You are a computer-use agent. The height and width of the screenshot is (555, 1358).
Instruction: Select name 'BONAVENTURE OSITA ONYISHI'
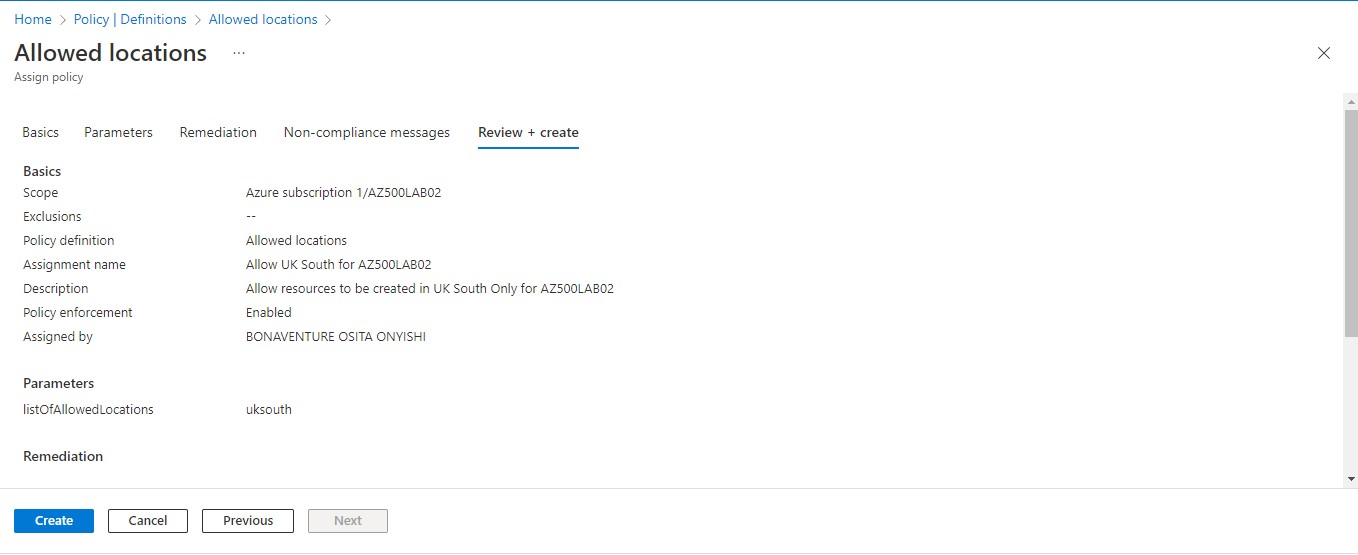click(x=336, y=337)
